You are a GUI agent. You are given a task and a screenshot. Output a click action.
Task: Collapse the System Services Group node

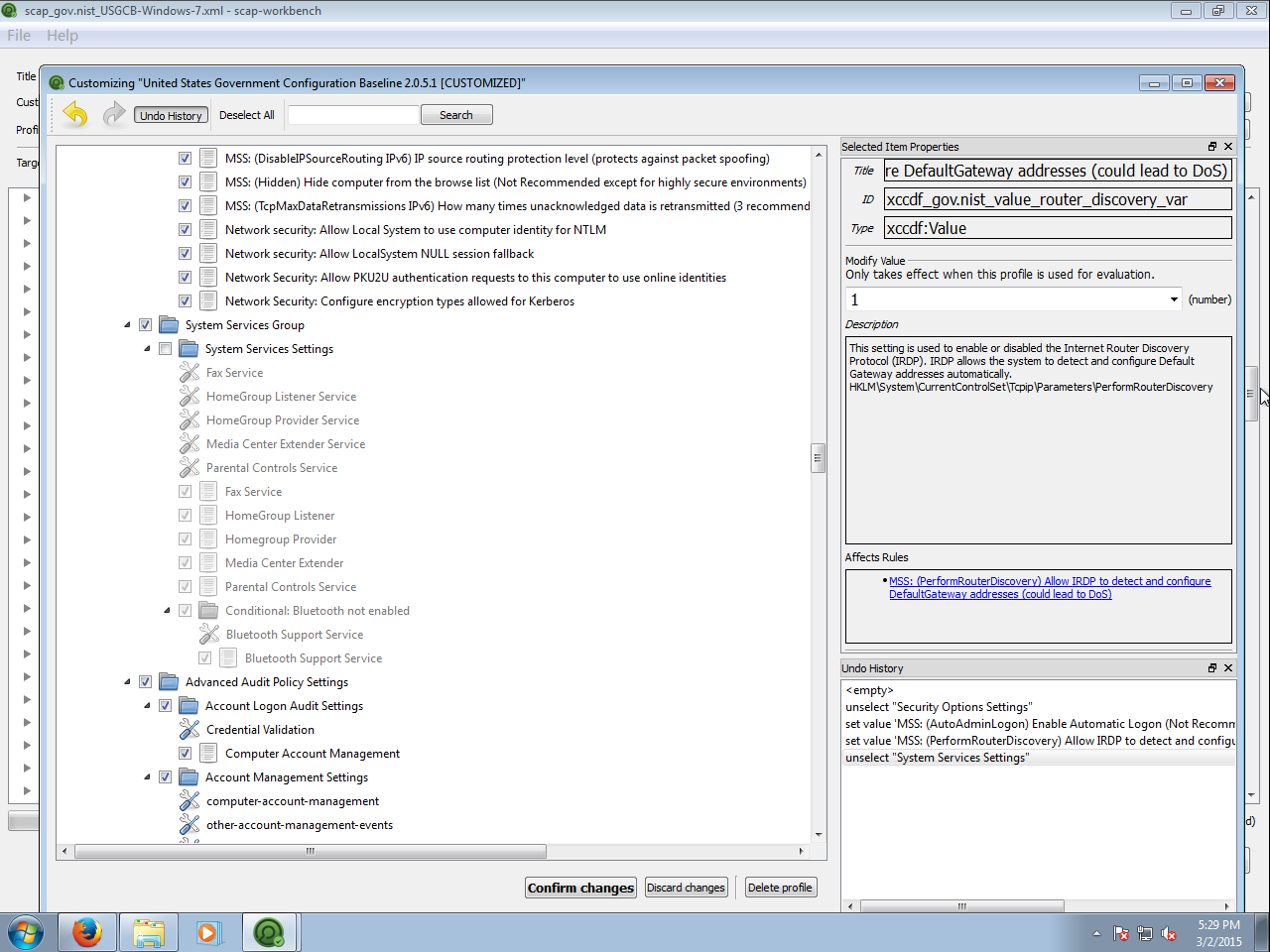coord(127,325)
